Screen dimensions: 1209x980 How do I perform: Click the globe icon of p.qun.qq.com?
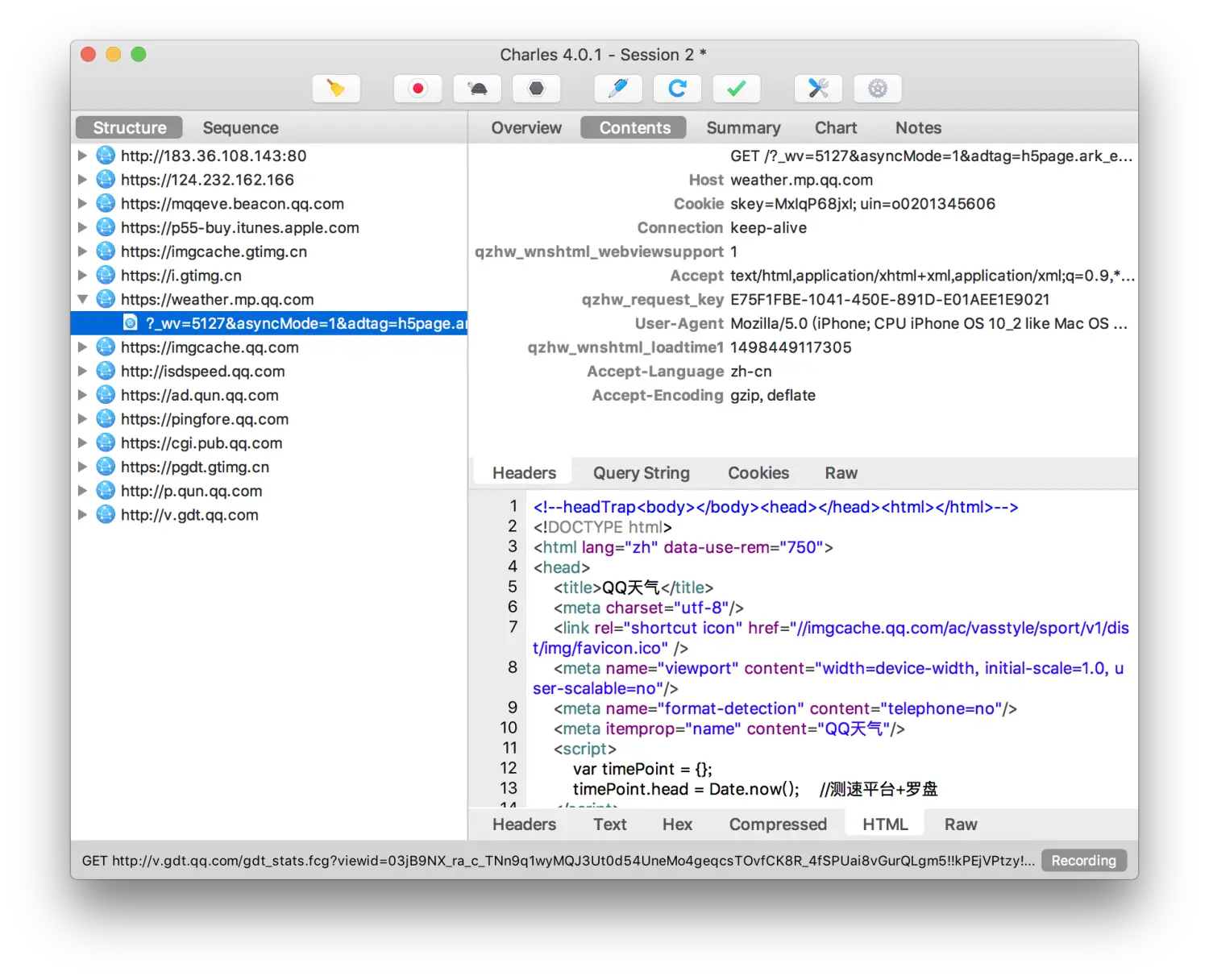click(106, 491)
